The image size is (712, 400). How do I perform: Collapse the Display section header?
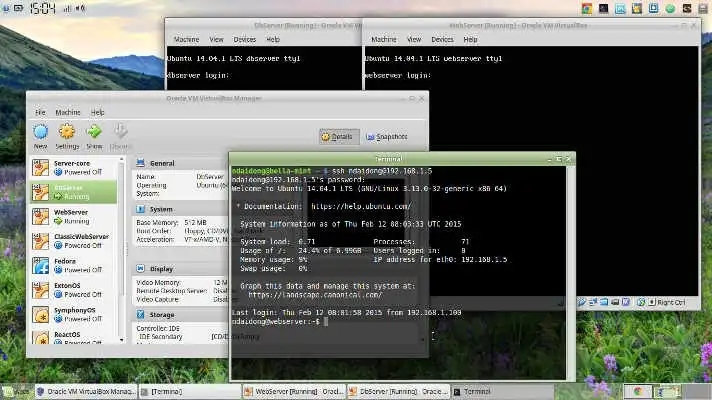tap(161, 269)
